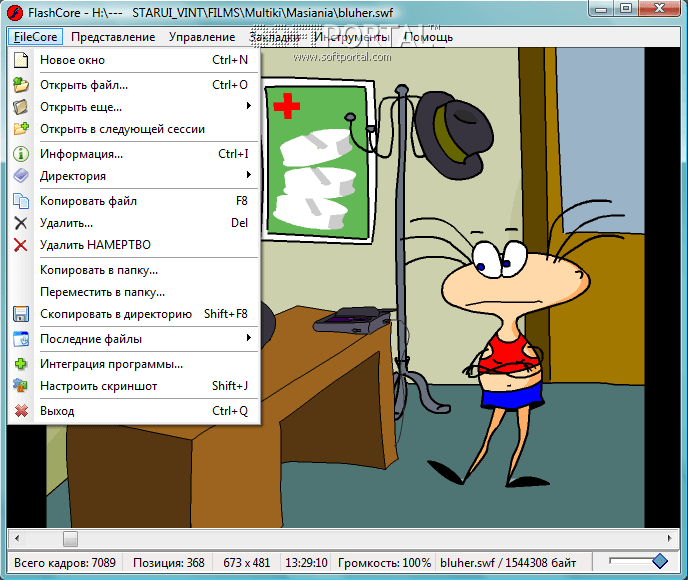
Task: Choose Удалить... menu entry
Action: 134,223
